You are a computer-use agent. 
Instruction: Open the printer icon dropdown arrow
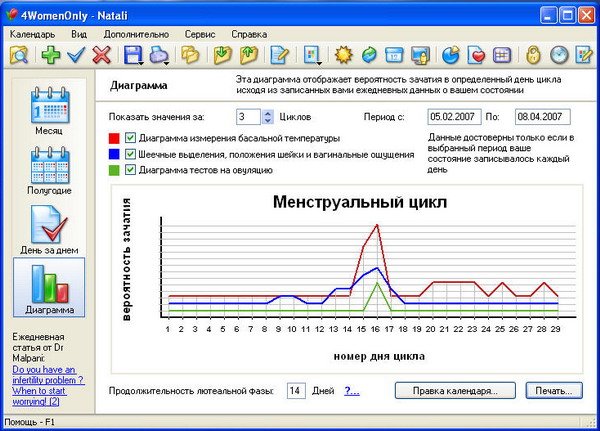[x=166, y=63]
